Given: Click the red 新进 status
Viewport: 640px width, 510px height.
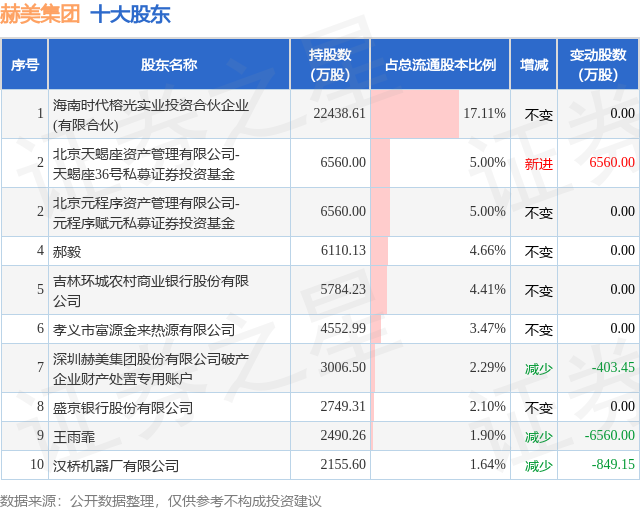Looking at the screenshot, I should click(x=538, y=164).
